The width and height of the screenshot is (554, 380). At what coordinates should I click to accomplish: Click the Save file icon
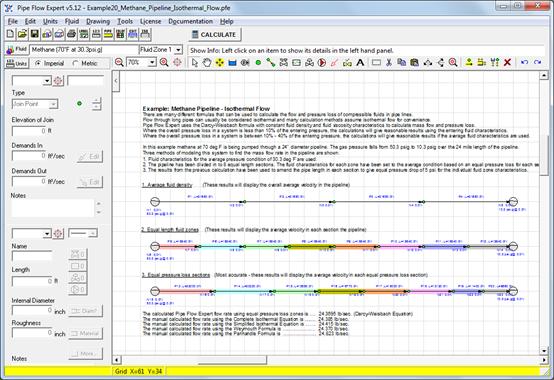tap(34, 34)
